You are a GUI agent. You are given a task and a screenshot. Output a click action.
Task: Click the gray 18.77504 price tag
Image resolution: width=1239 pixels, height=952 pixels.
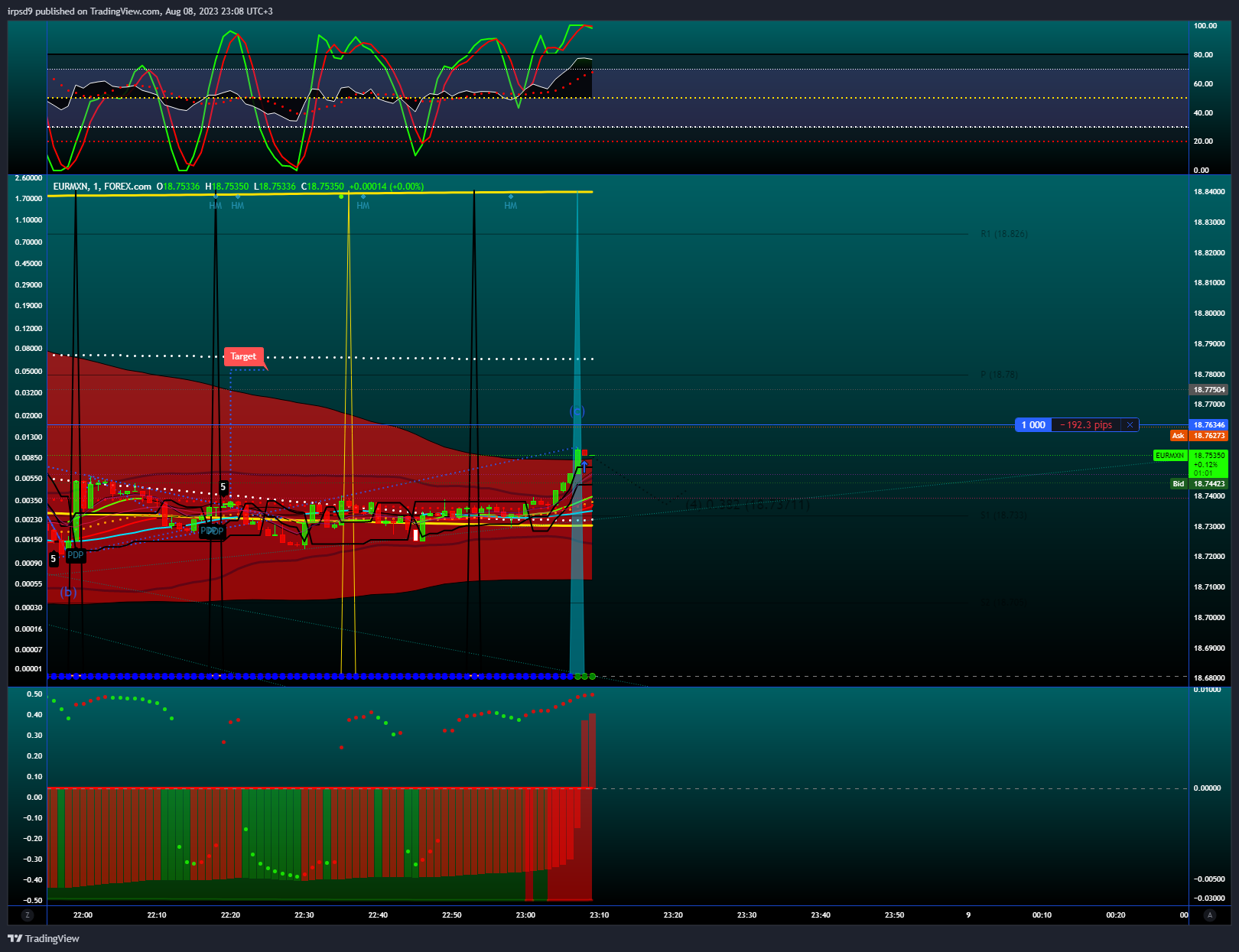click(x=1208, y=390)
